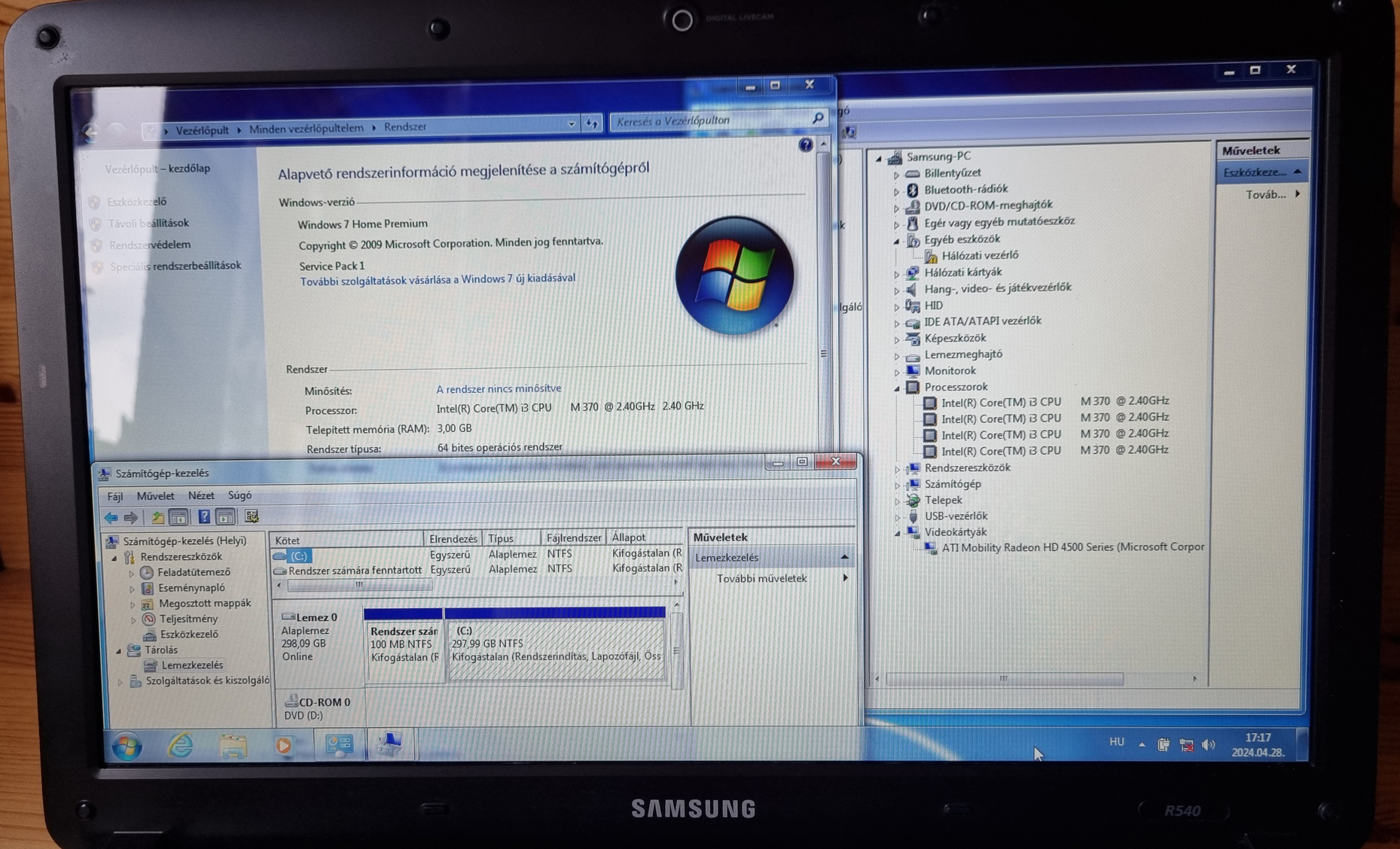Open Eszközkezelő link in System window sidebar

(x=136, y=202)
